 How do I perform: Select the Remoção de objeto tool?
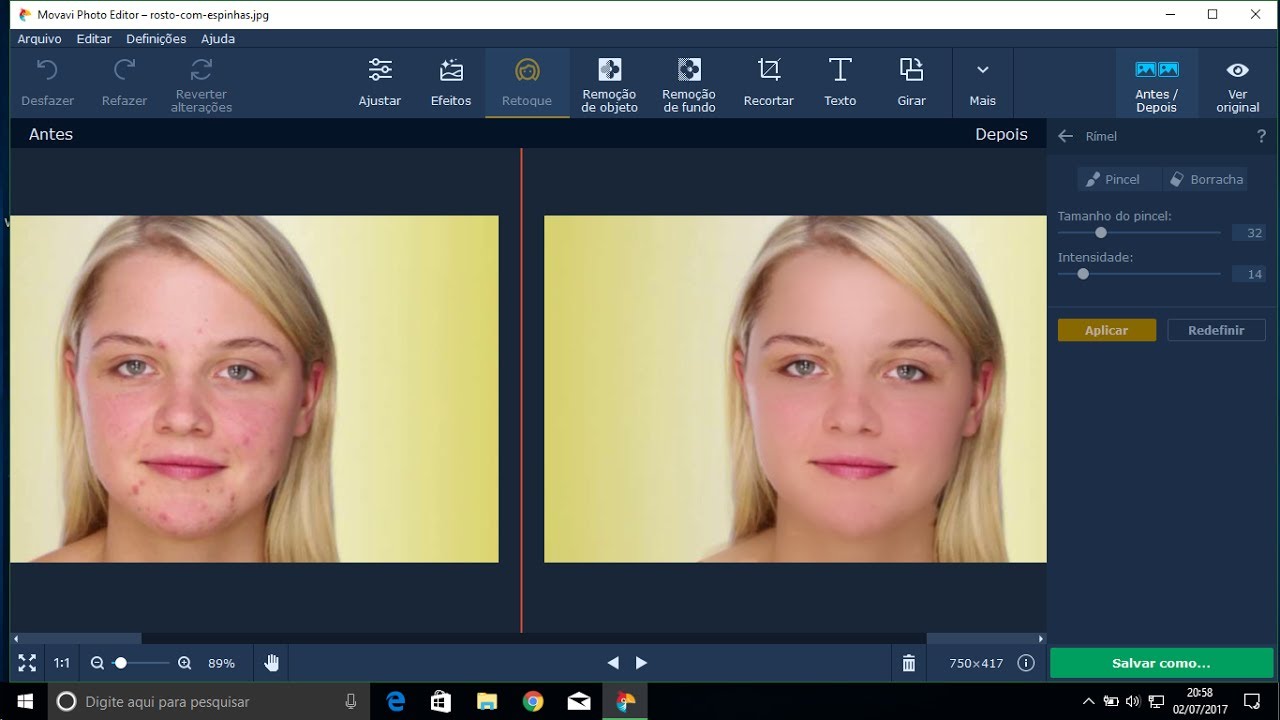609,84
